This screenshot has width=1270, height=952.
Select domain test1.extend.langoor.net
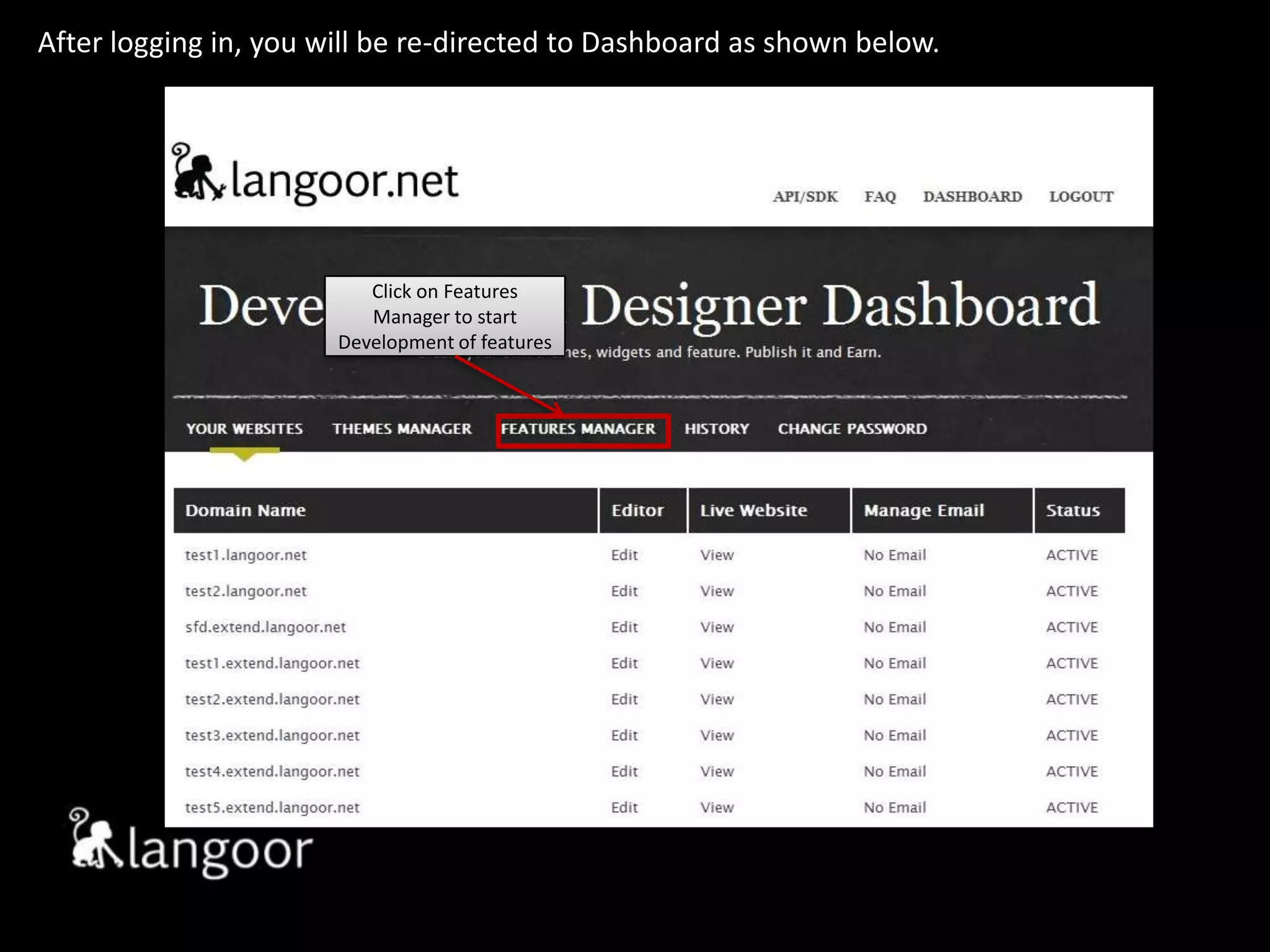(x=272, y=663)
